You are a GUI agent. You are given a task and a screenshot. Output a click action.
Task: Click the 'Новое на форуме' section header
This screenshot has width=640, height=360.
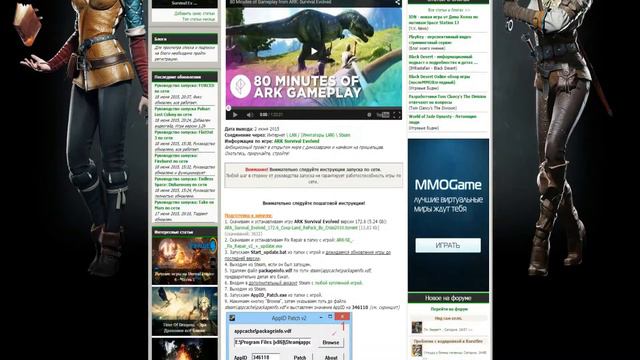coord(448,298)
